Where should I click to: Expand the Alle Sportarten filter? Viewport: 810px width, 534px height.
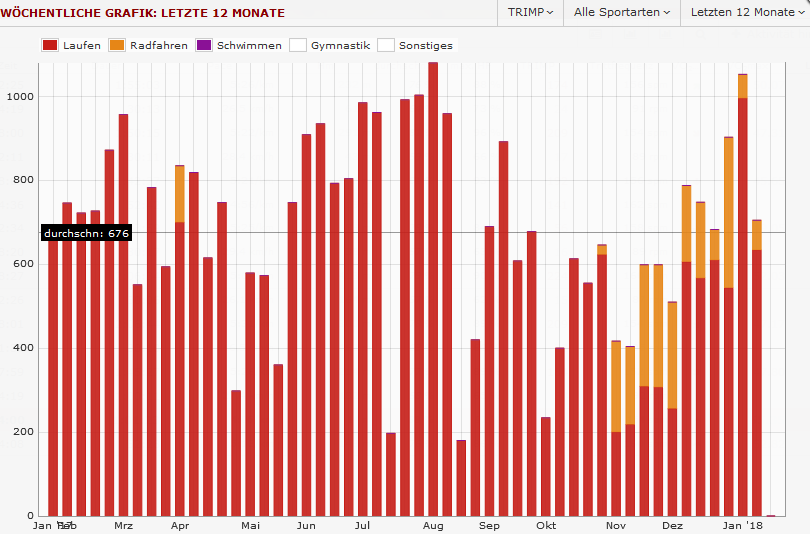pos(621,12)
